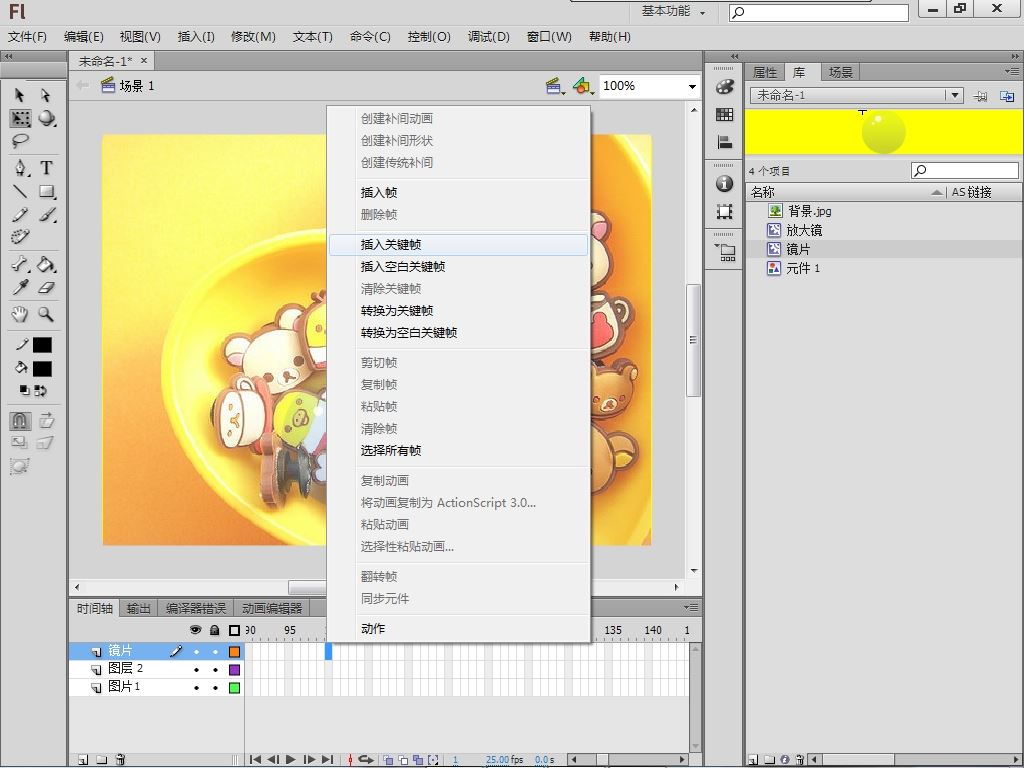Image resolution: width=1024 pixels, height=768 pixels.
Task: Open the collapsed Color palette panel icon
Action: pyautogui.click(x=724, y=86)
